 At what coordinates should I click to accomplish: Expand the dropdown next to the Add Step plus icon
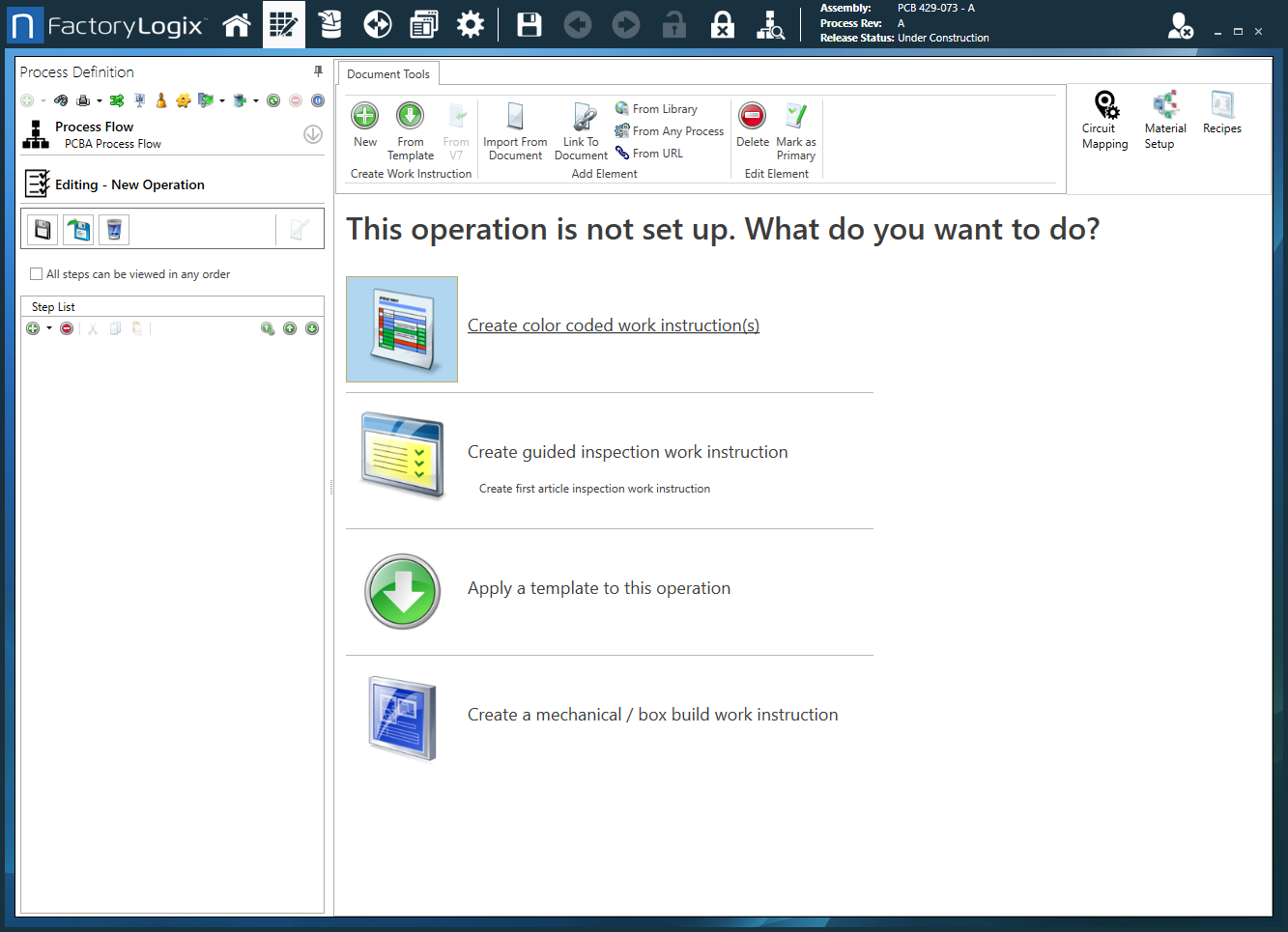pos(48,328)
